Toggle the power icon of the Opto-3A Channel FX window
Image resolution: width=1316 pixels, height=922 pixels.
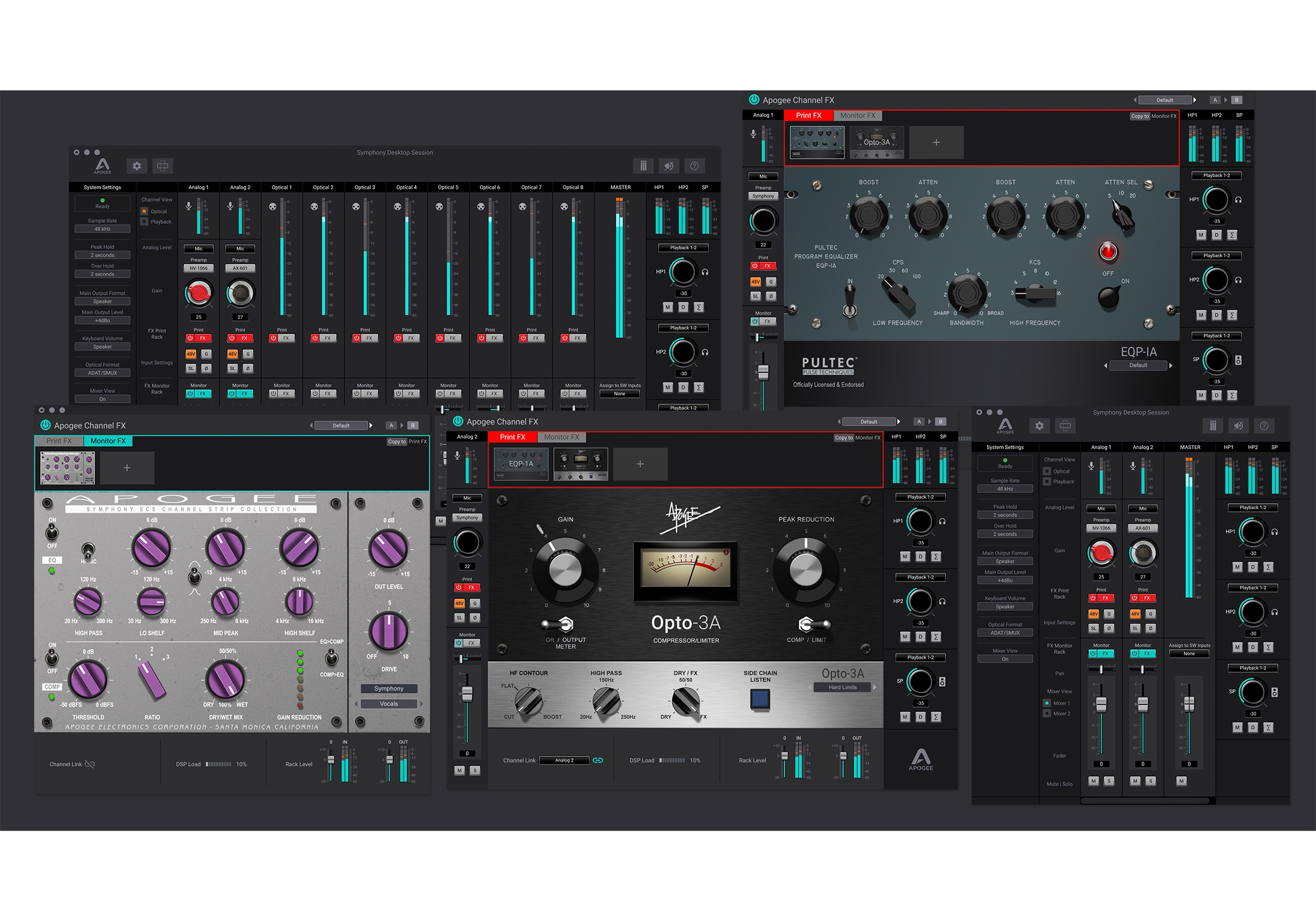tap(458, 421)
